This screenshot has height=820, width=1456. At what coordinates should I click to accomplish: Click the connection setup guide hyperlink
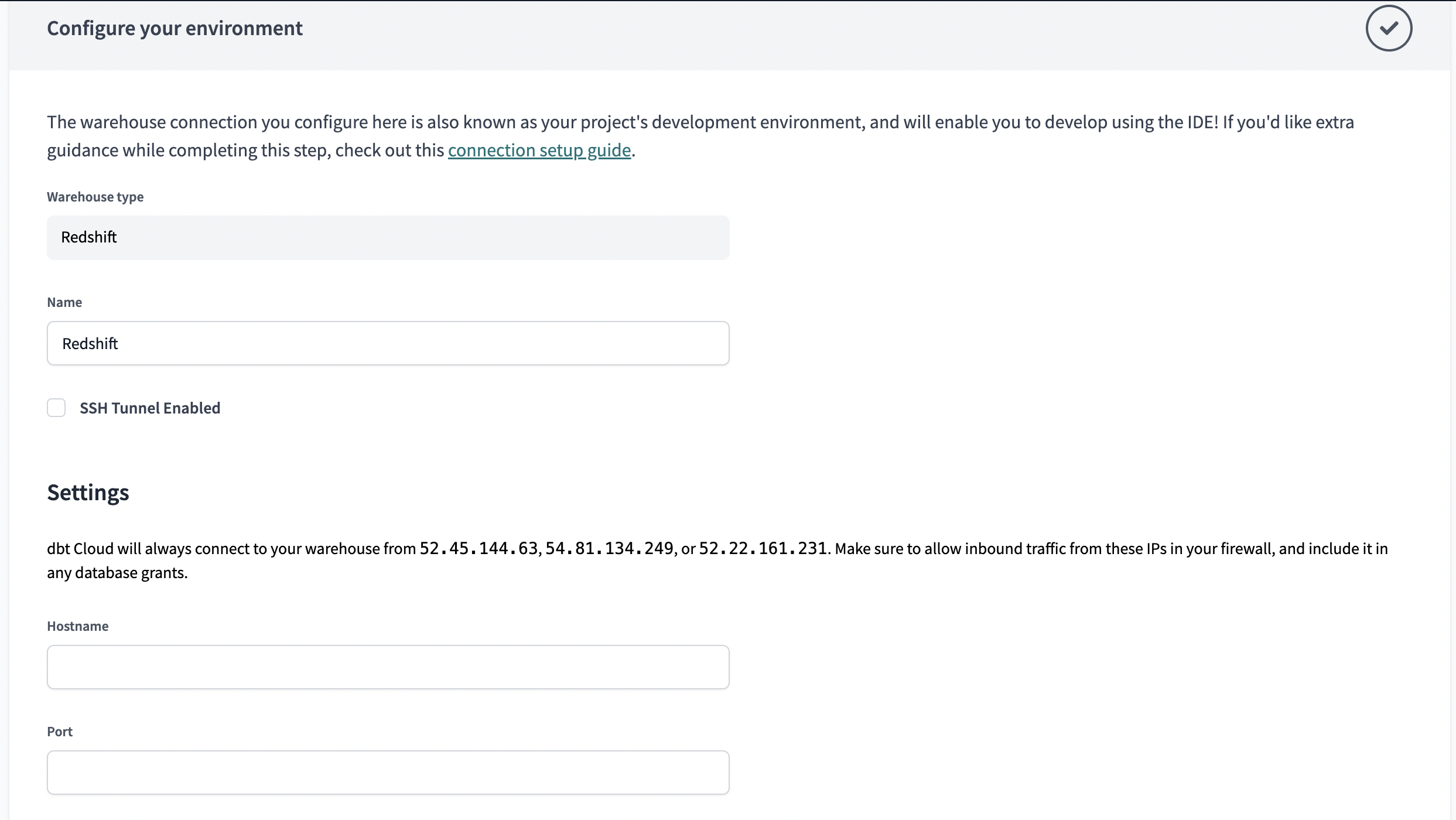click(x=539, y=150)
